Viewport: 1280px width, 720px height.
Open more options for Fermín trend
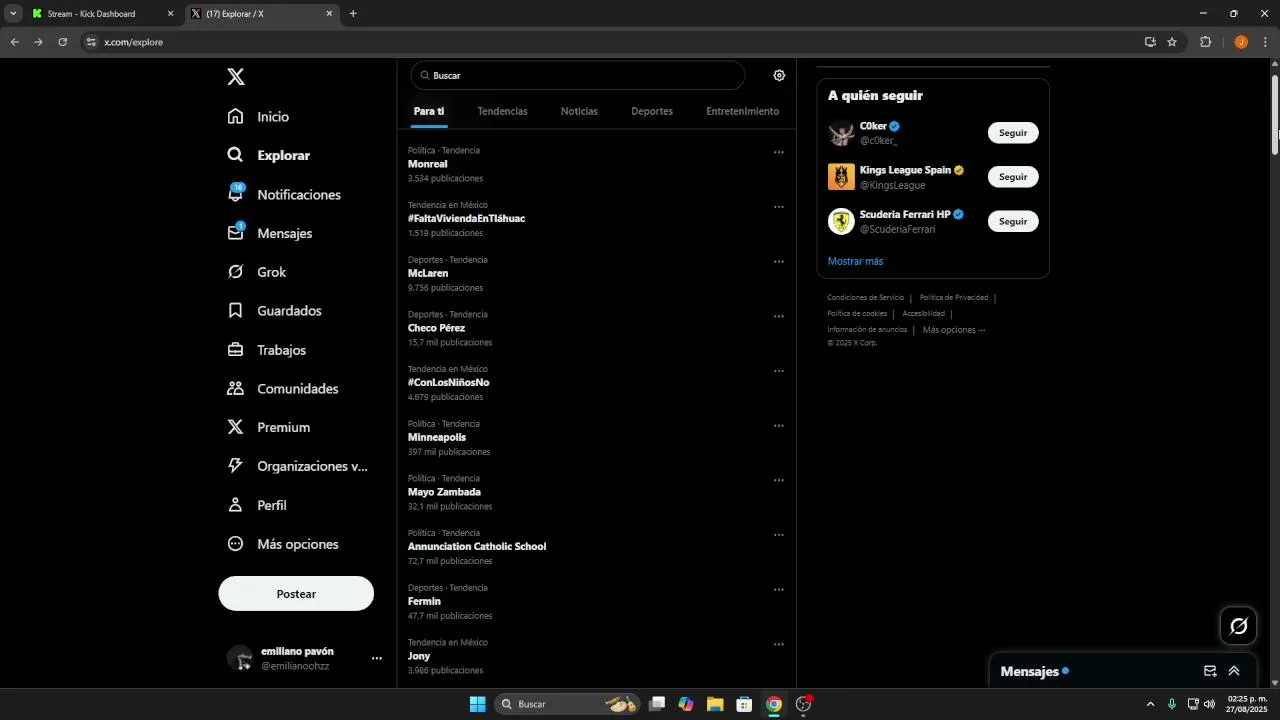[778, 590]
